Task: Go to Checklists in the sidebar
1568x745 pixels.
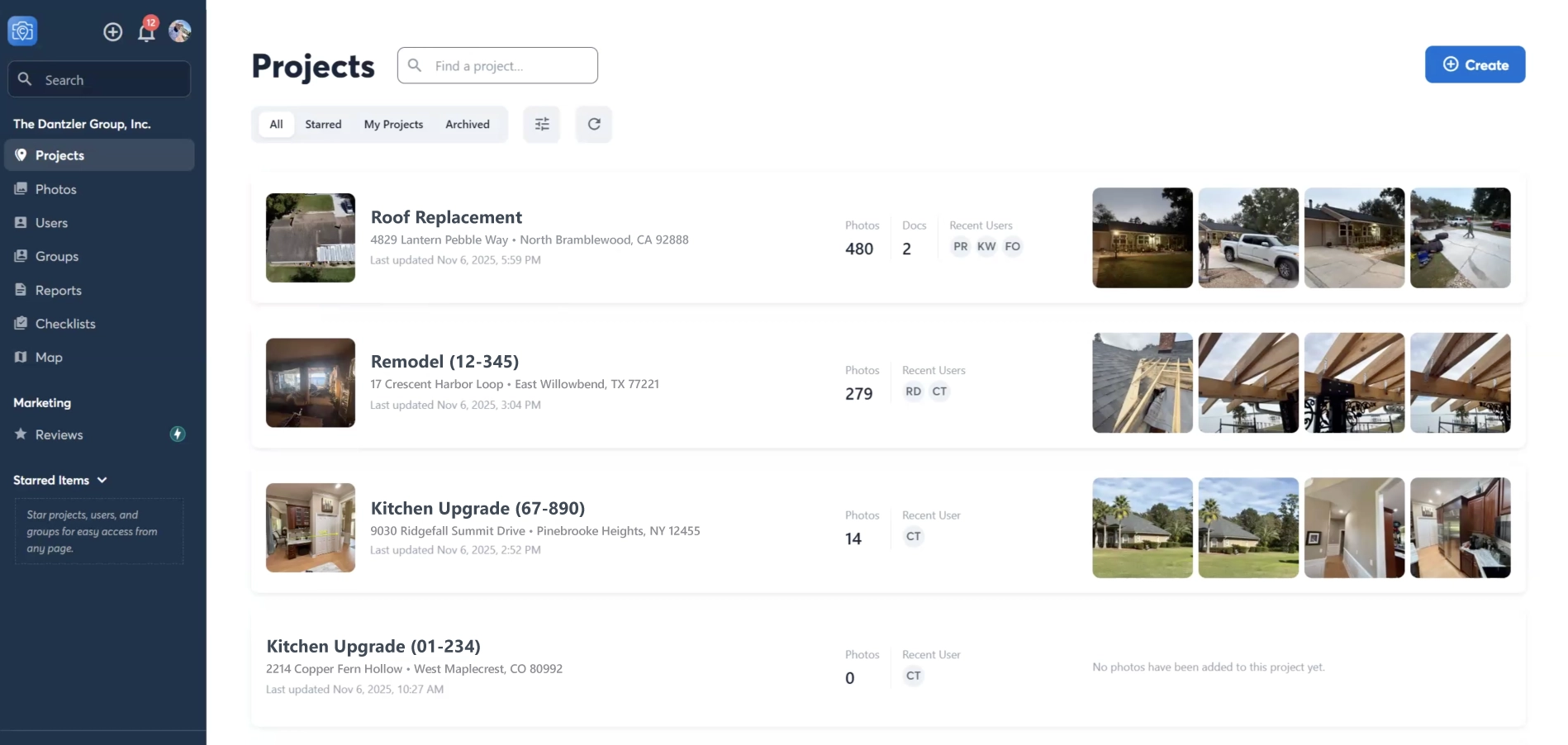Action: [65, 324]
